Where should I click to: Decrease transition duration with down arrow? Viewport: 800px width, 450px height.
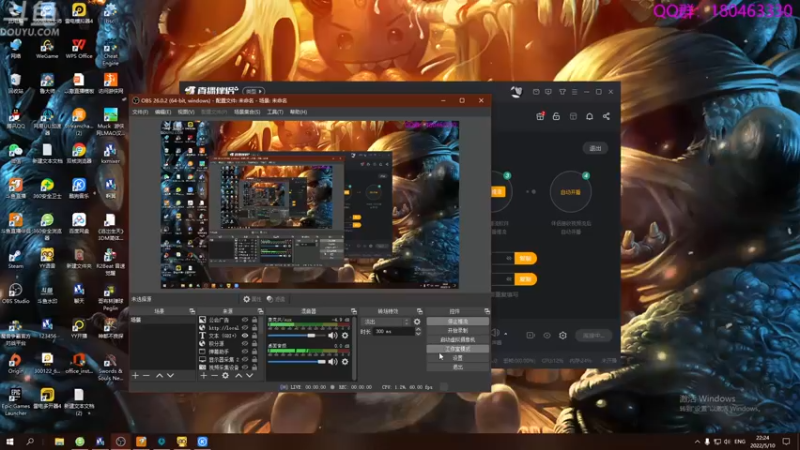coord(418,334)
